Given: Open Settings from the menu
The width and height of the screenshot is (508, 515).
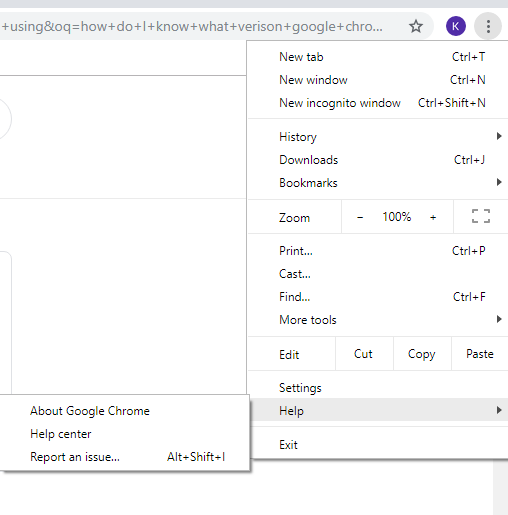Looking at the screenshot, I should point(378,388).
